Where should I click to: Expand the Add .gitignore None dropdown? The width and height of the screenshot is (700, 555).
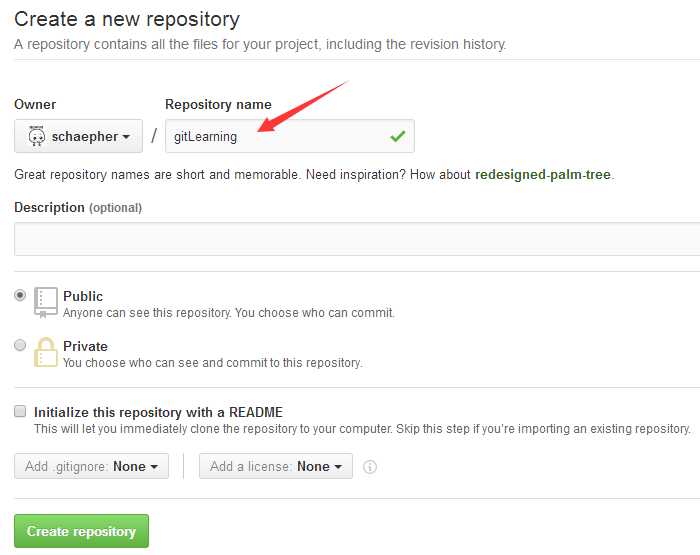(x=92, y=466)
